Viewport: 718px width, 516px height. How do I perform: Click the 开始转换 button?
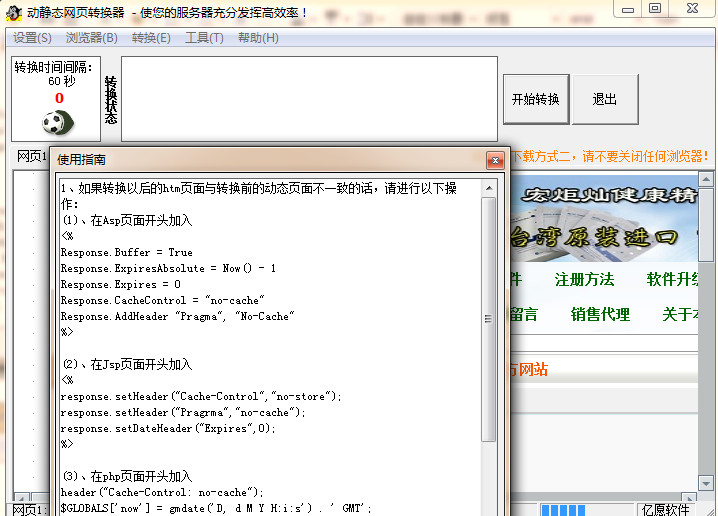(x=536, y=100)
